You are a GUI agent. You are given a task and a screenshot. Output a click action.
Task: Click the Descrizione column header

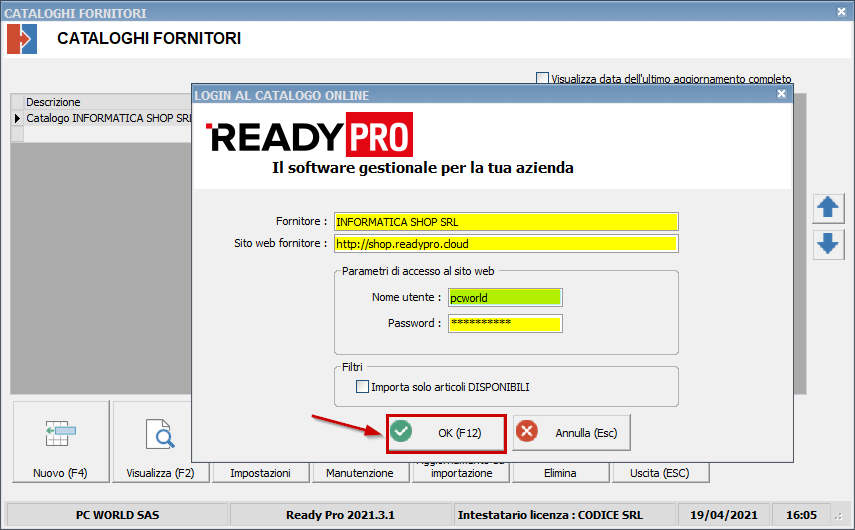coord(108,102)
